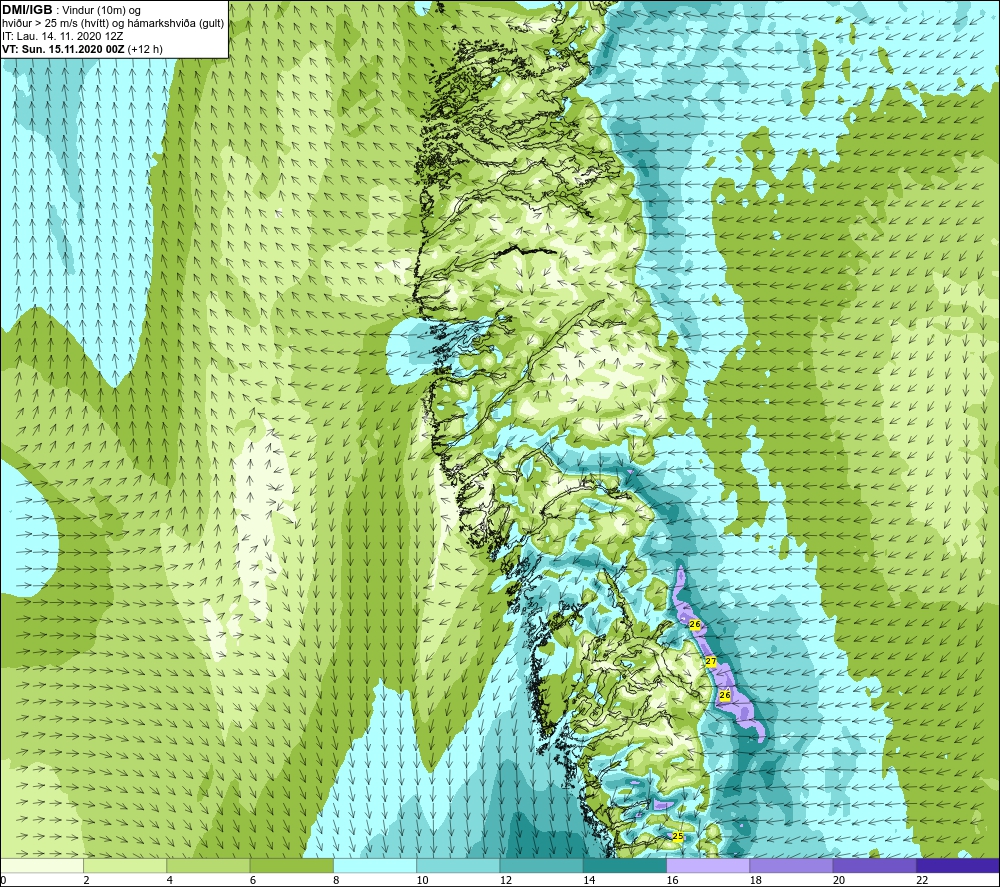Click the '12' label on the scale
The height and width of the screenshot is (887, 1000).
[506, 881]
